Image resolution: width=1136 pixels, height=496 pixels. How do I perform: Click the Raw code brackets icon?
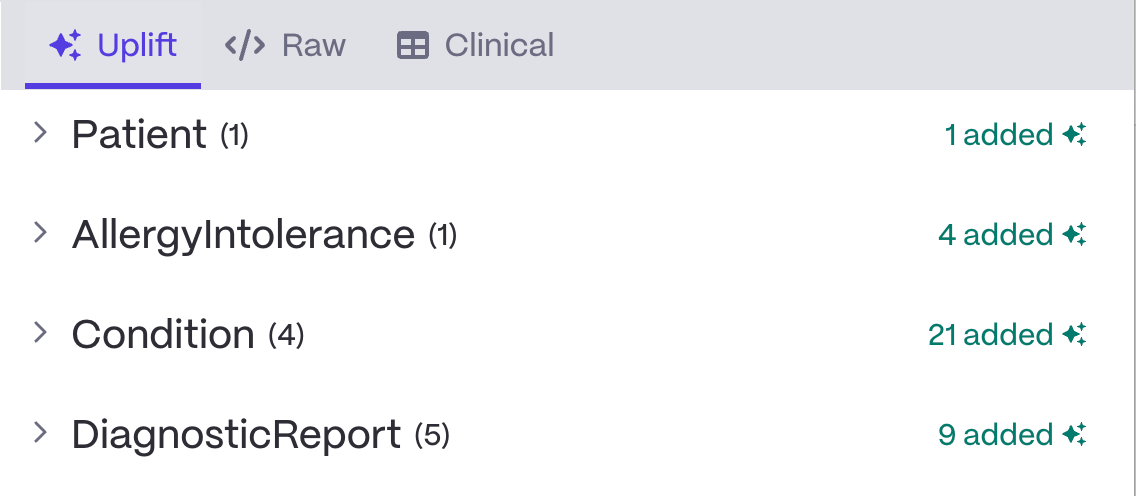244,45
